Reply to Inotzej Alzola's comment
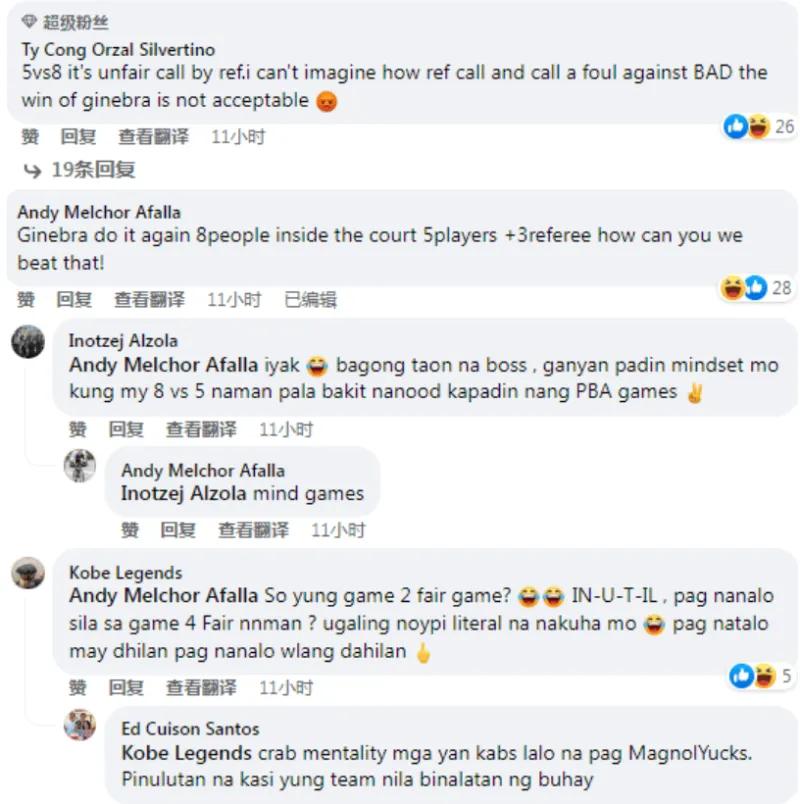Image resolution: width=800 pixels, height=804 pixels. click(x=126, y=429)
